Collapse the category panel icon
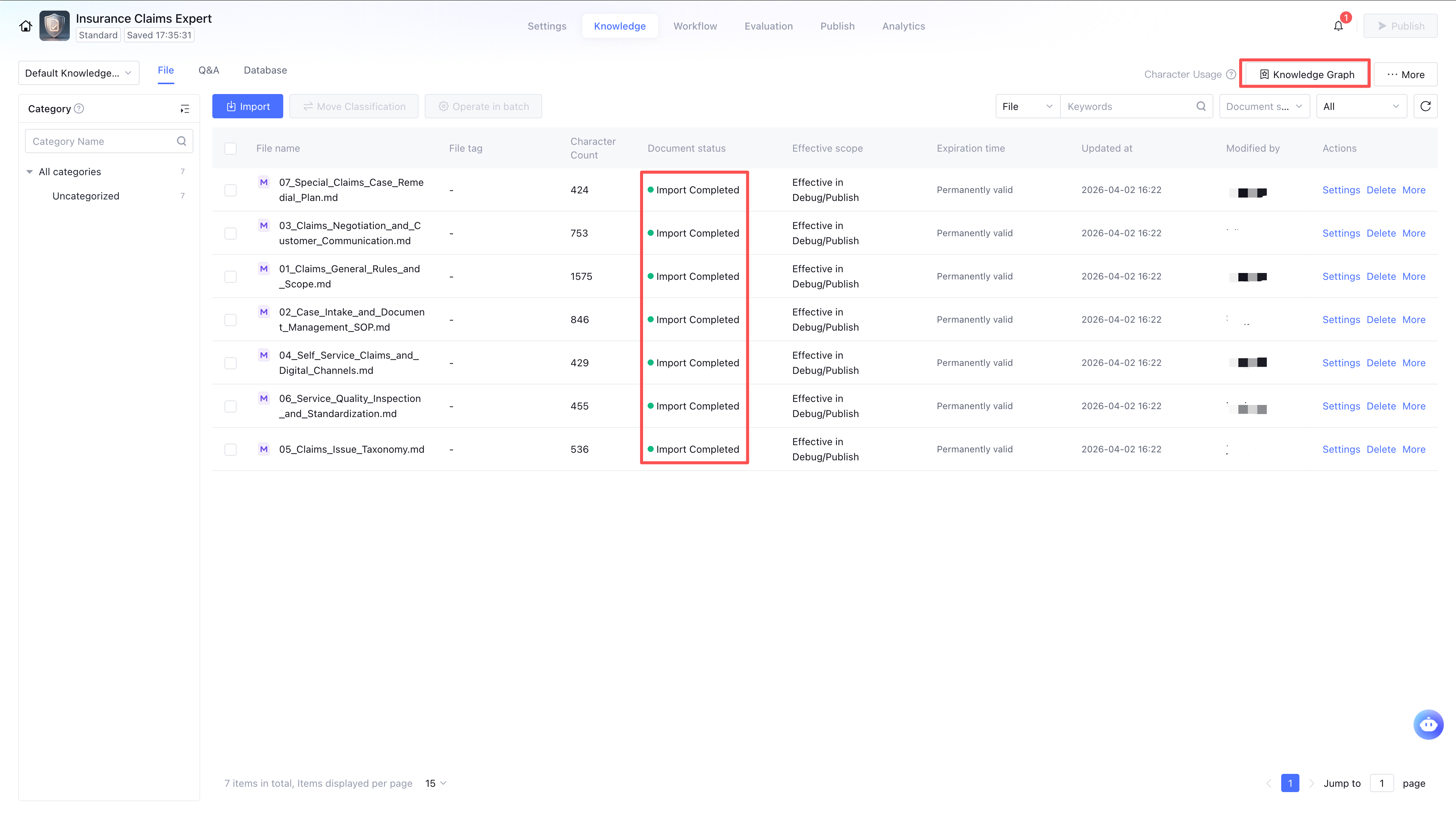Viewport: 1456px width, 819px height. [x=185, y=108]
